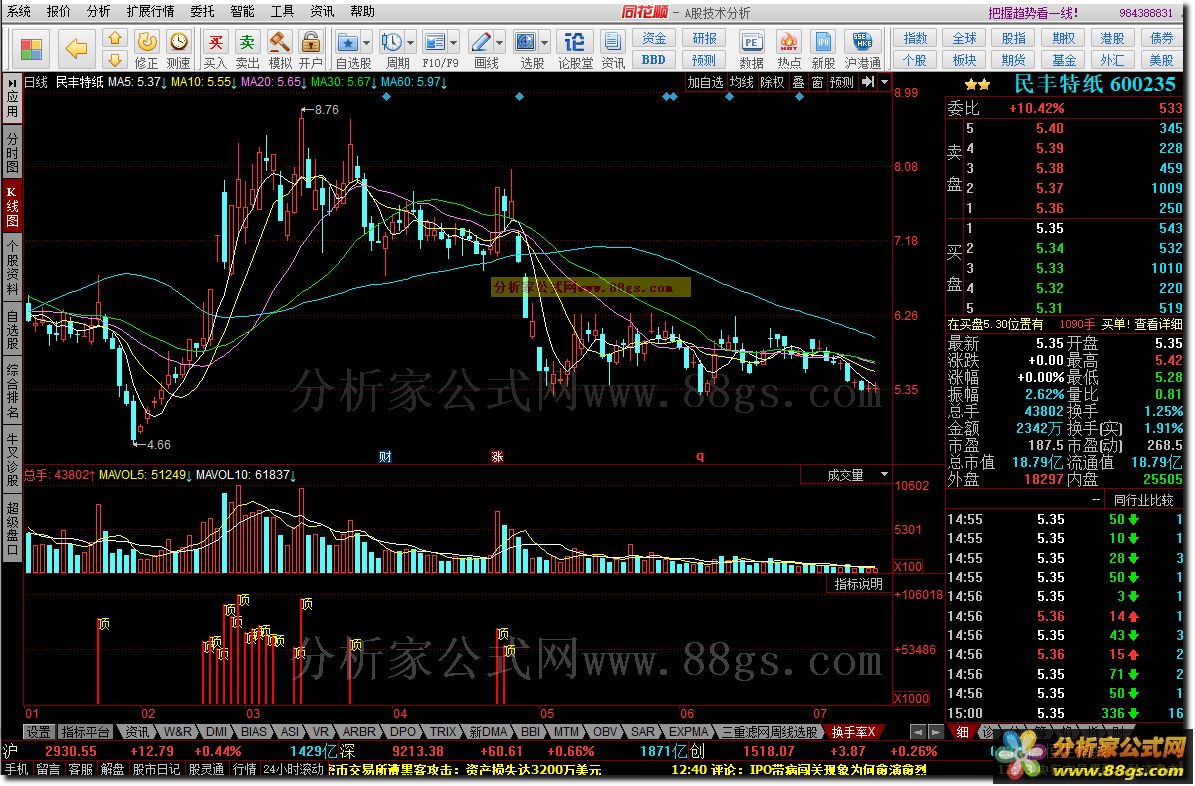This screenshot has height=786, width=1195.
Task: Toggle the 预测 option in chart header
Action: [x=842, y=82]
